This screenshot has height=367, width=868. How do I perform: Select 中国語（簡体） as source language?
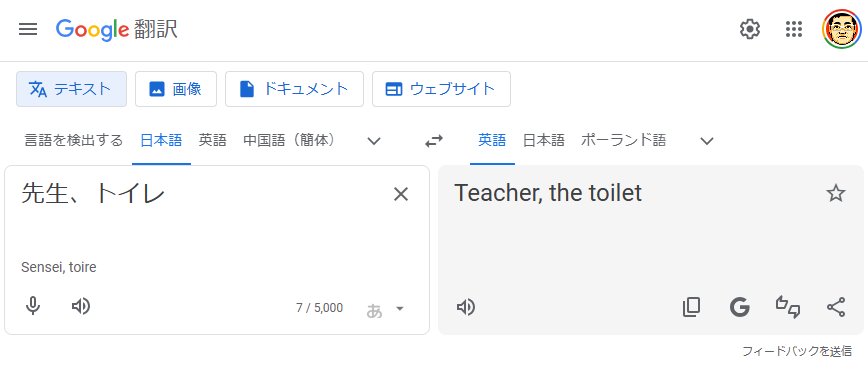pyautogui.click(x=290, y=141)
